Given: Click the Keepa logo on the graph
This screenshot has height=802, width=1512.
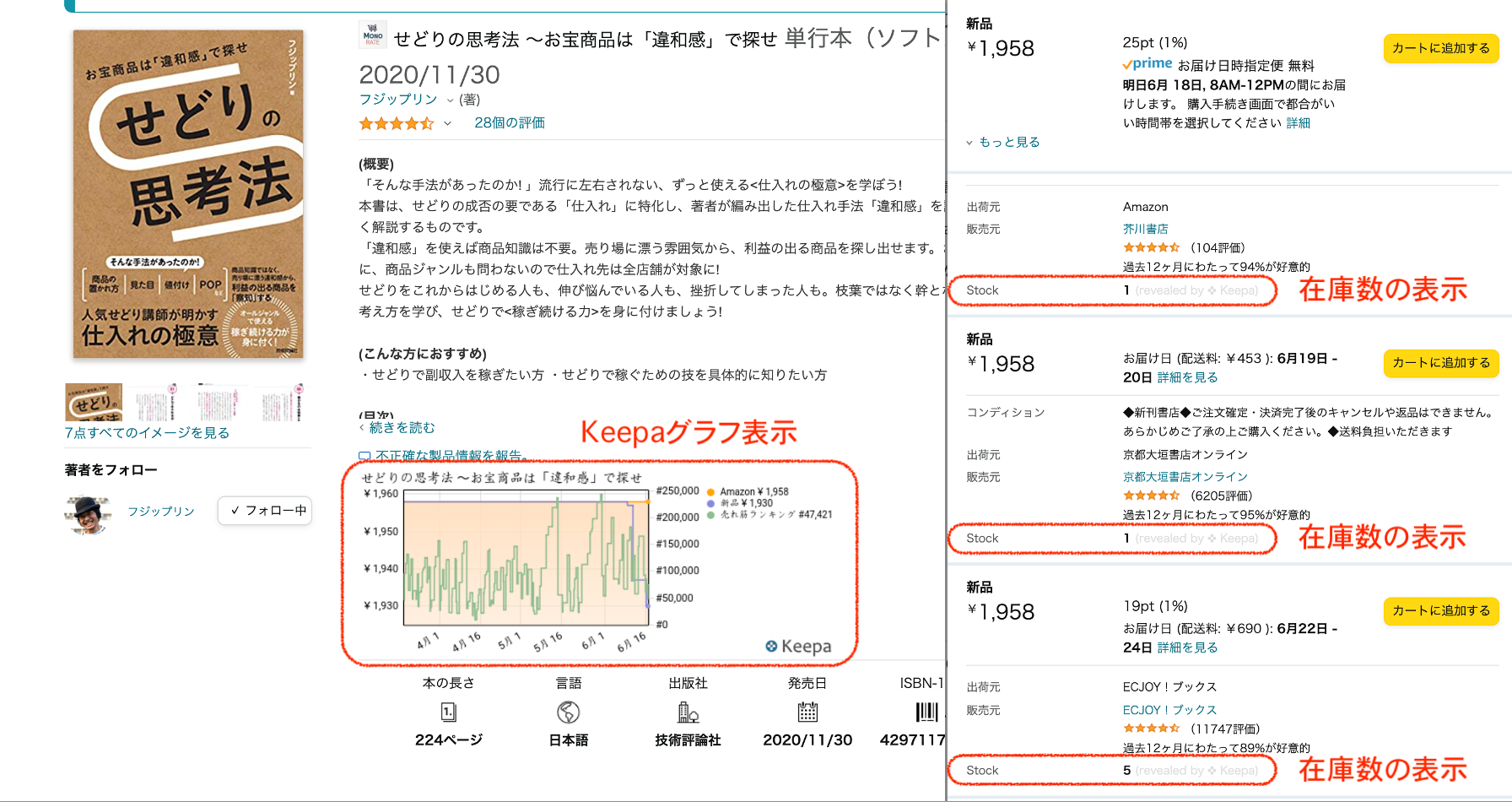Looking at the screenshot, I should click(798, 646).
